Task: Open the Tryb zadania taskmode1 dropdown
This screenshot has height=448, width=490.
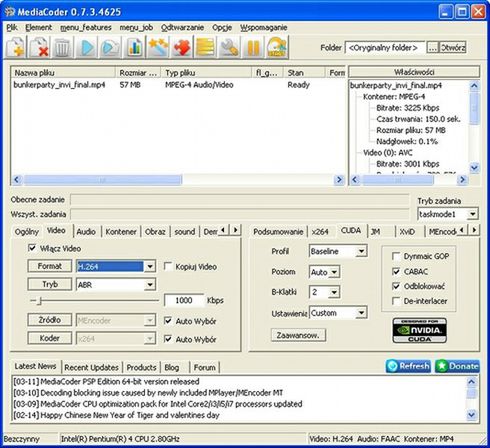Action: (x=472, y=214)
